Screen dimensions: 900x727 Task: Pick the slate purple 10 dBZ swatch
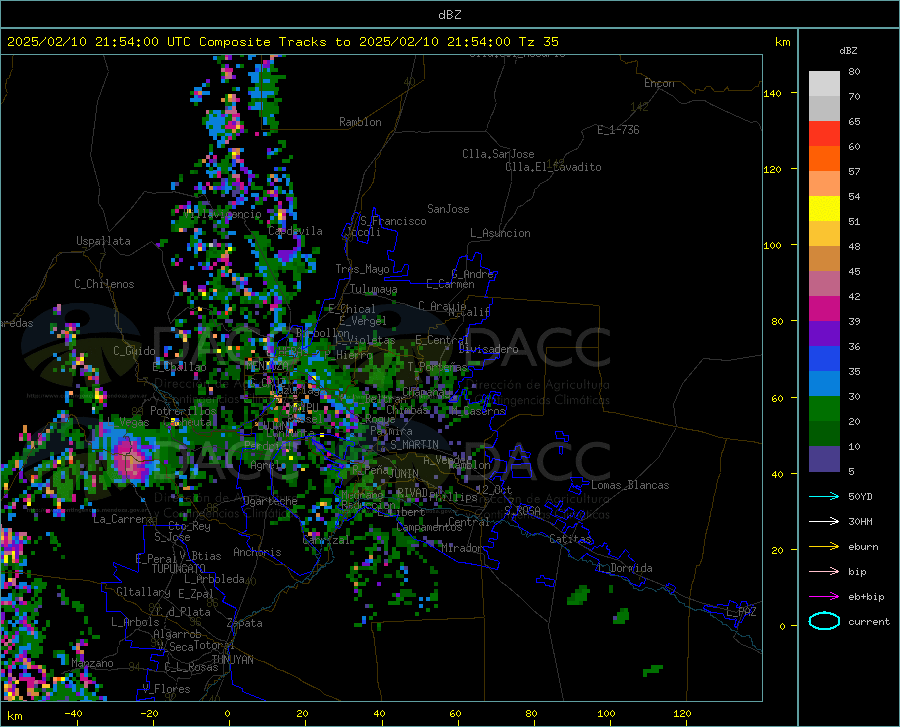coord(824,459)
